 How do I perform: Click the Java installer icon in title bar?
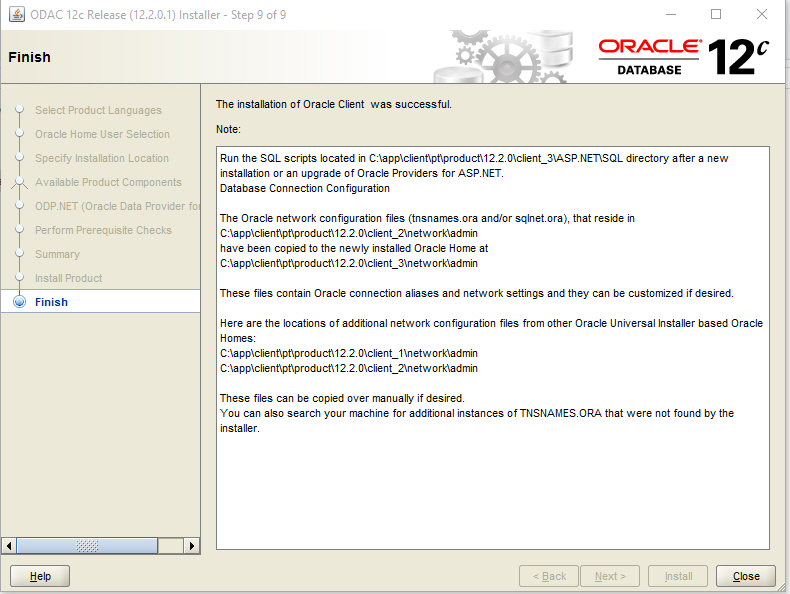(x=17, y=14)
